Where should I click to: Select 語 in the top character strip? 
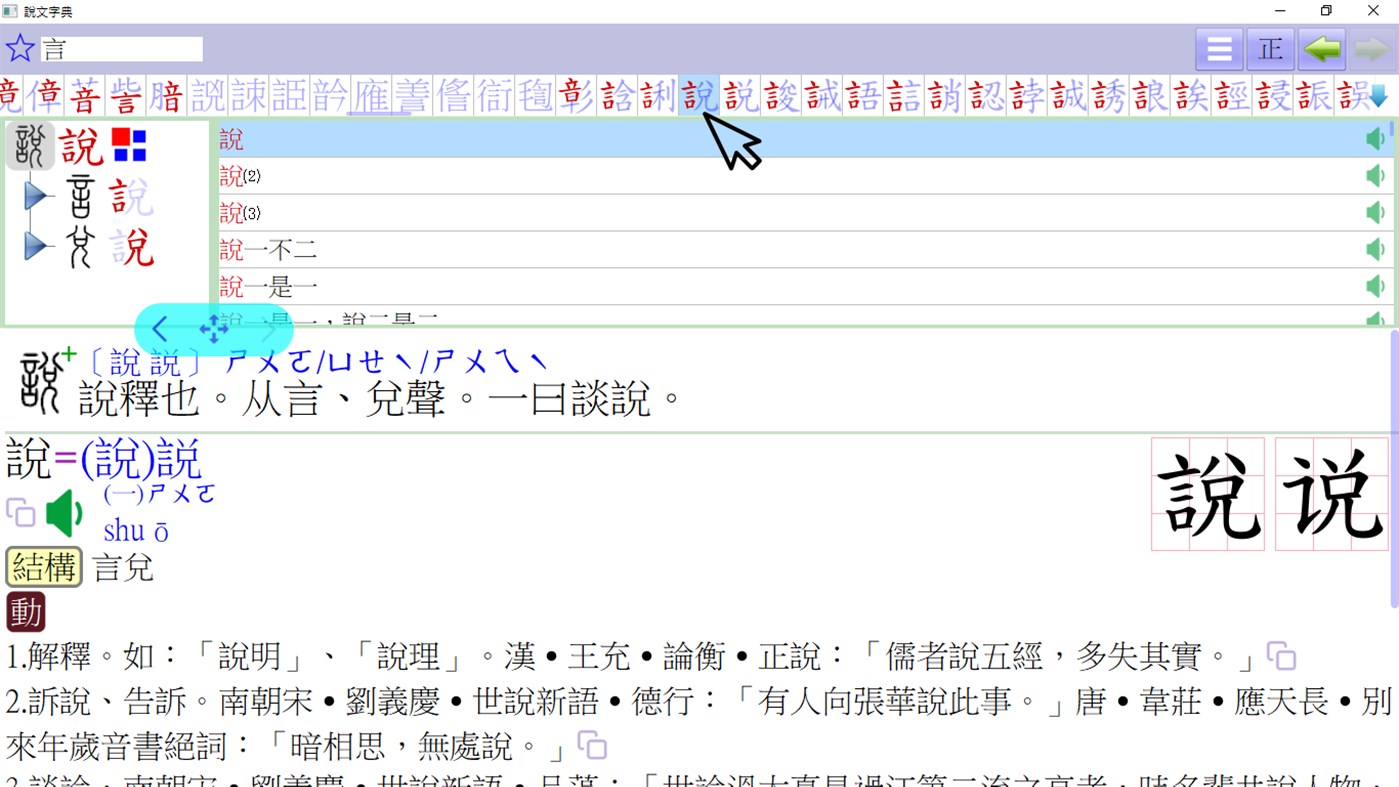[861, 96]
